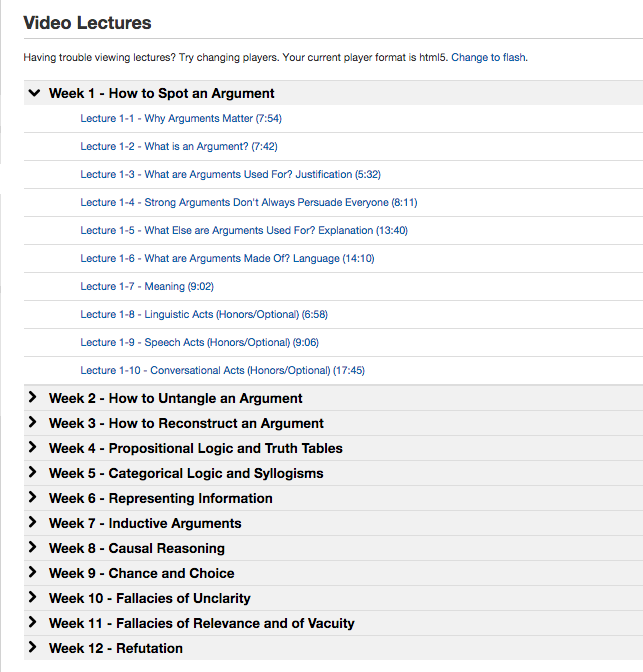643x672 pixels.
Task: Open Lecture 1-1 Why Arguments Matter
Action: [181, 118]
